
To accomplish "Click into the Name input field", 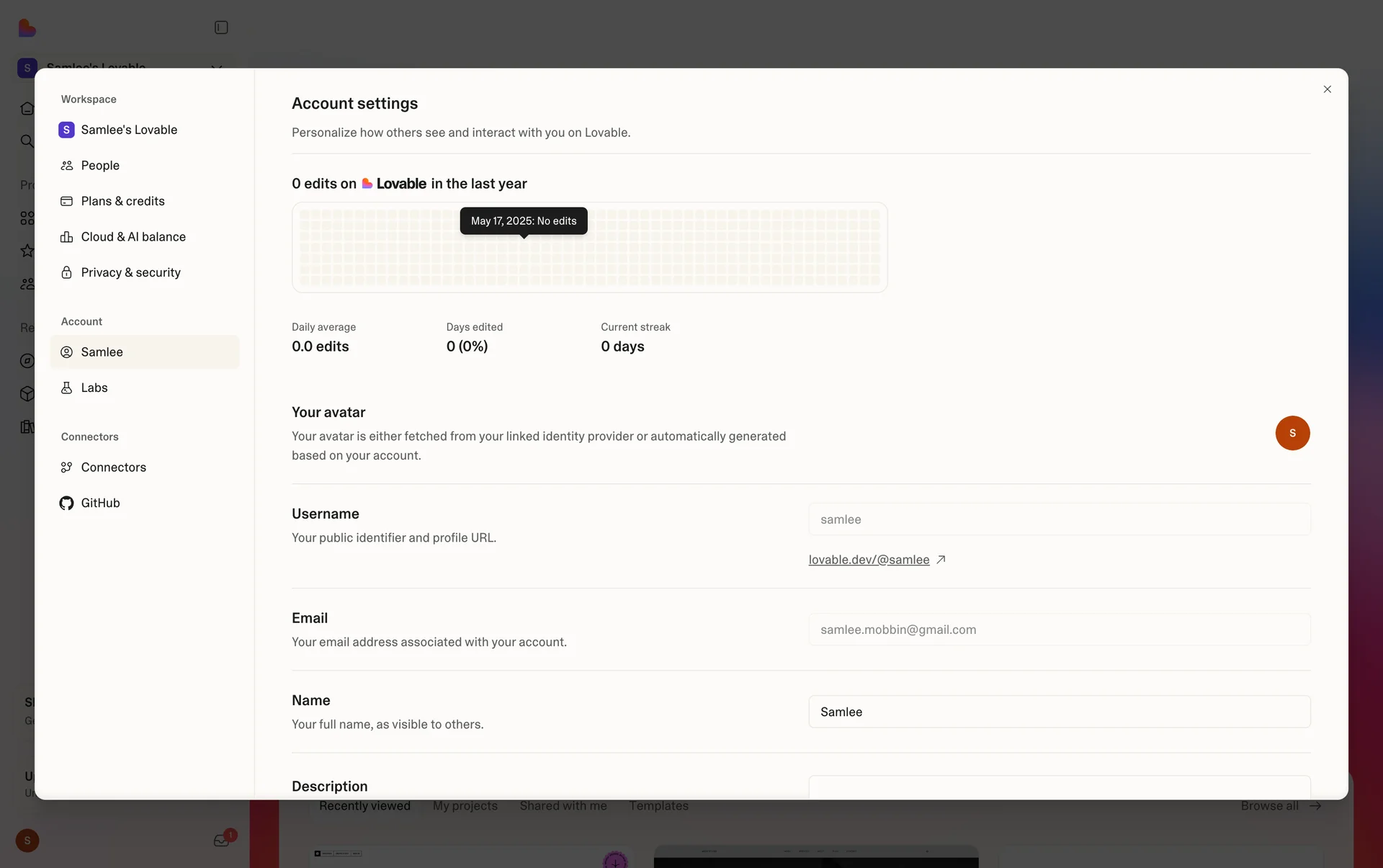I will pos(1059,712).
